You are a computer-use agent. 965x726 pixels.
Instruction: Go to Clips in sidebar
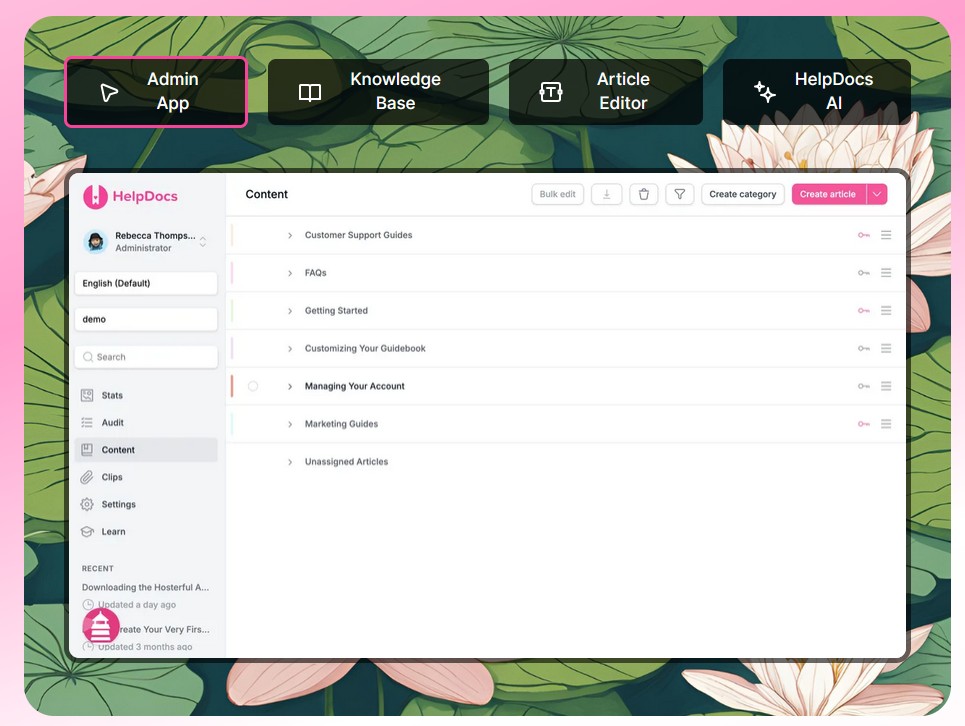[146, 477]
